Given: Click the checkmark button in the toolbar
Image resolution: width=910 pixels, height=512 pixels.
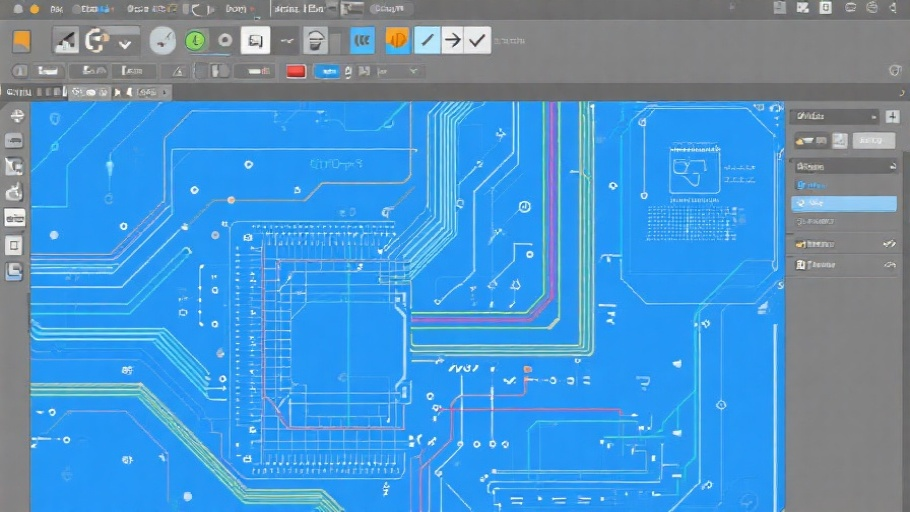Looking at the screenshot, I should click(478, 41).
